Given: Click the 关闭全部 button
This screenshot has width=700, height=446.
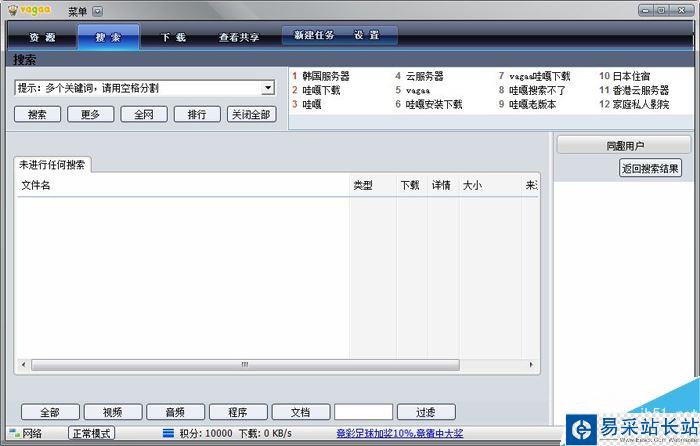Looking at the screenshot, I should pyautogui.click(x=252, y=114).
